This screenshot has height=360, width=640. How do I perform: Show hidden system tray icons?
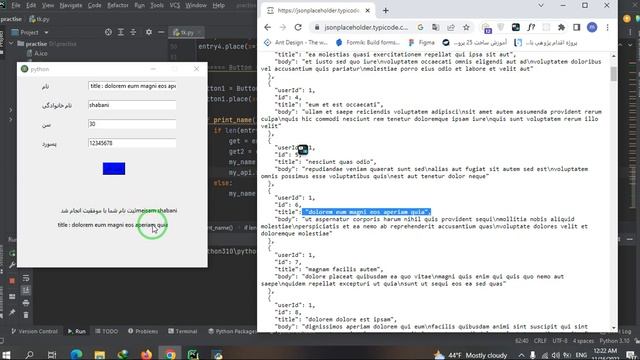coord(521,355)
